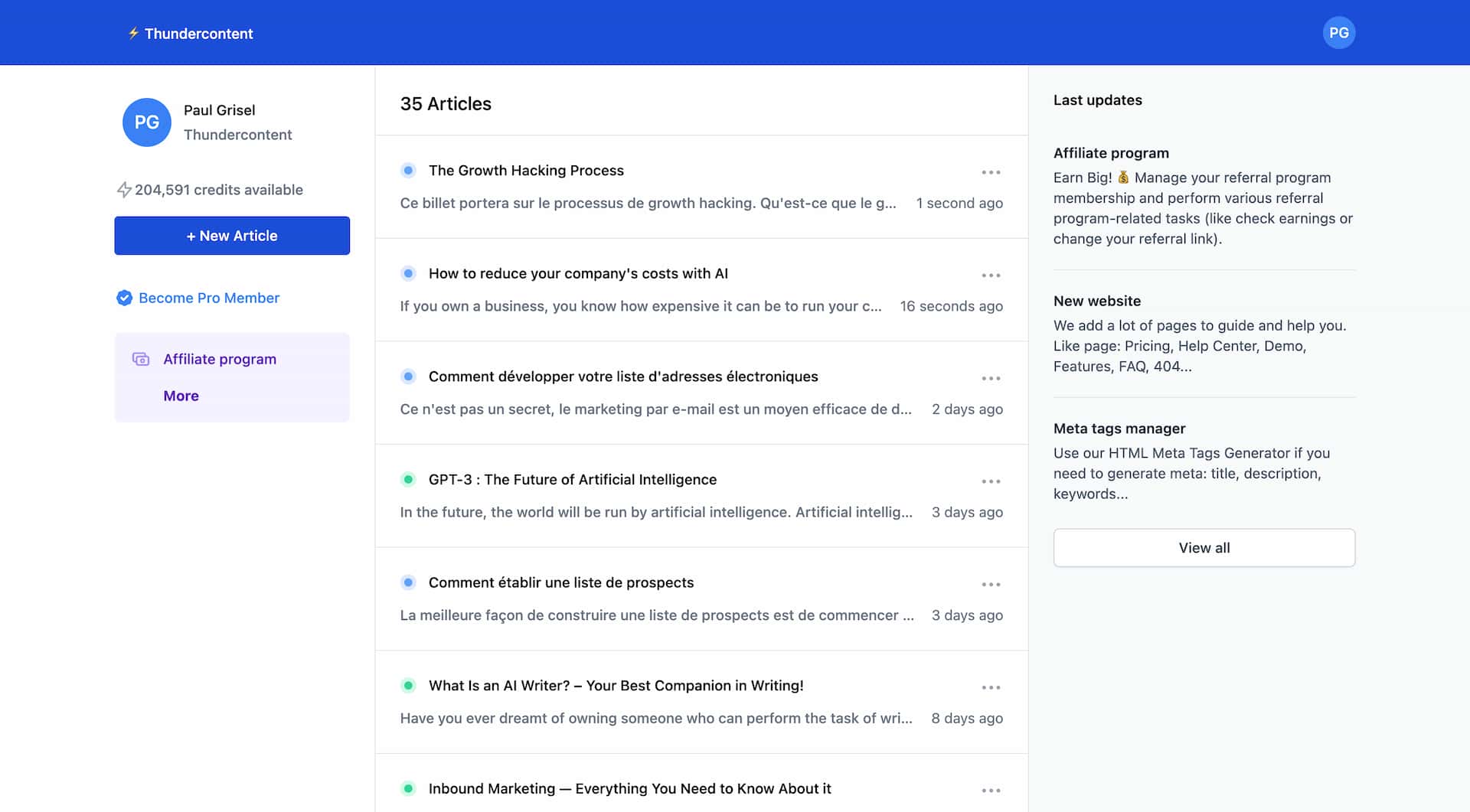1470x812 pixels.
Task: Click the green status dot of GPT-3 article
Action: pos(408,480)
